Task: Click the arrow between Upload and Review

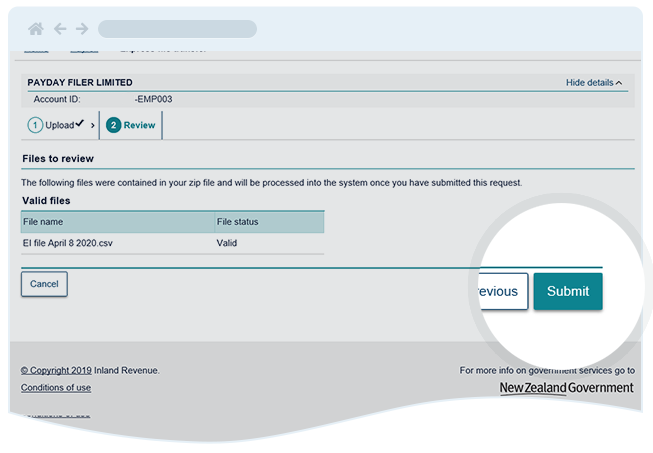Action: click(x=93, y=125)
